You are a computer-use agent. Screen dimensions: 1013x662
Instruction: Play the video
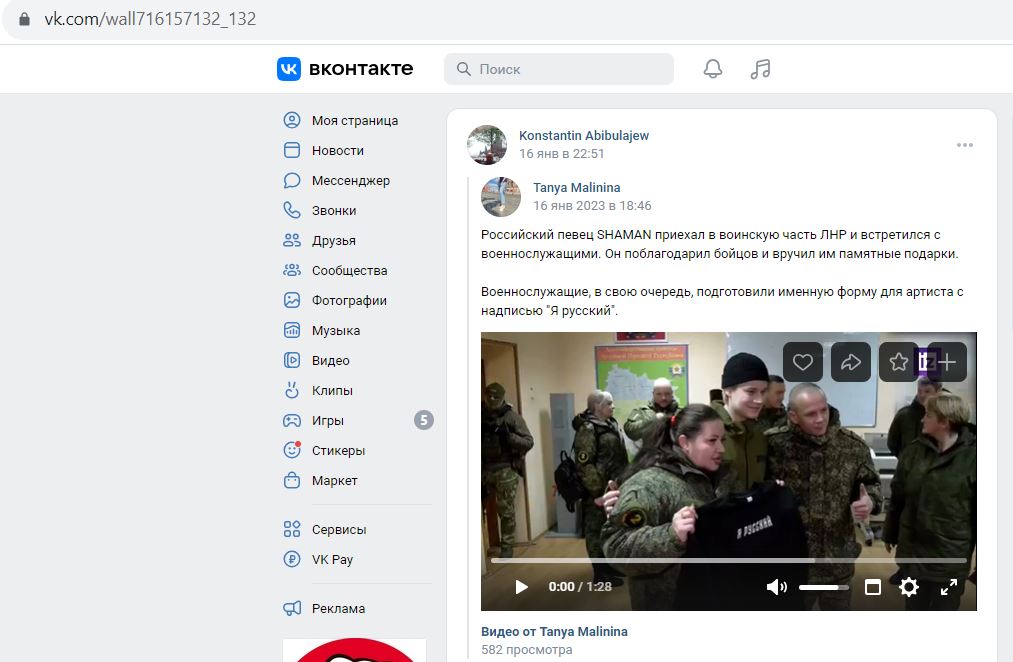[521, 586]
